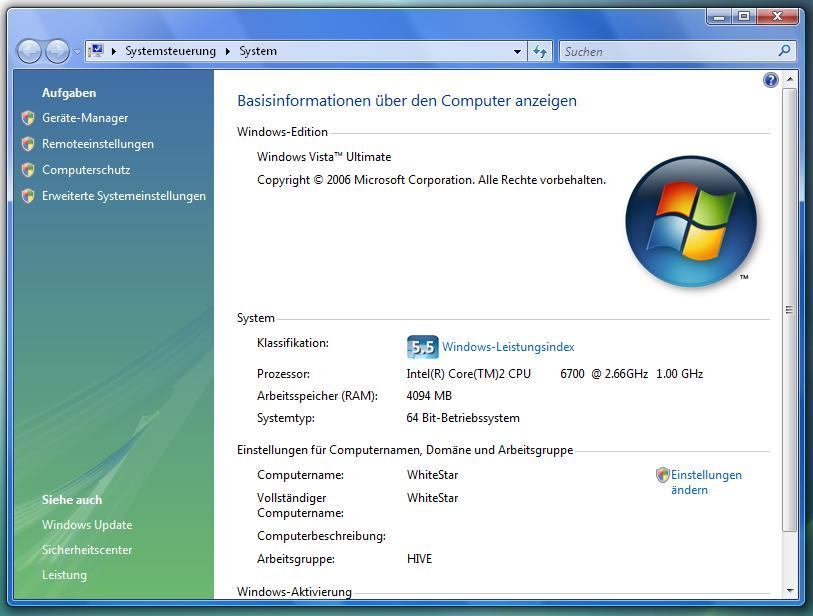Click Einstellungen ändern link
This screenshot has height=616, width=813.
click(x=706, y=482)
